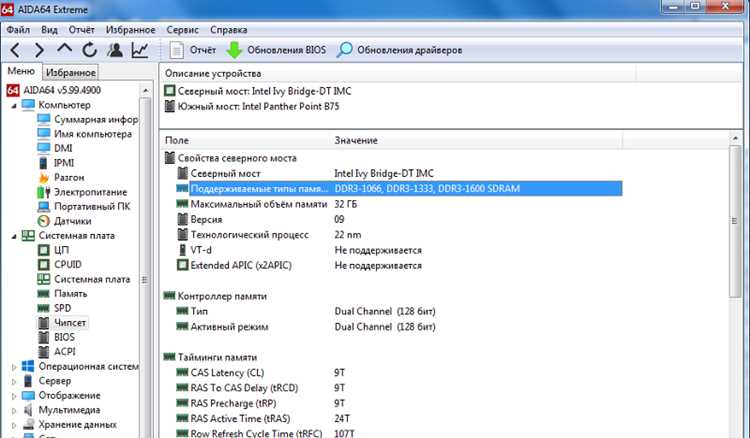The image size is (750, 438).
Task: Open the Справка menu
Action: pyautogui.click(x=229, y=30)
